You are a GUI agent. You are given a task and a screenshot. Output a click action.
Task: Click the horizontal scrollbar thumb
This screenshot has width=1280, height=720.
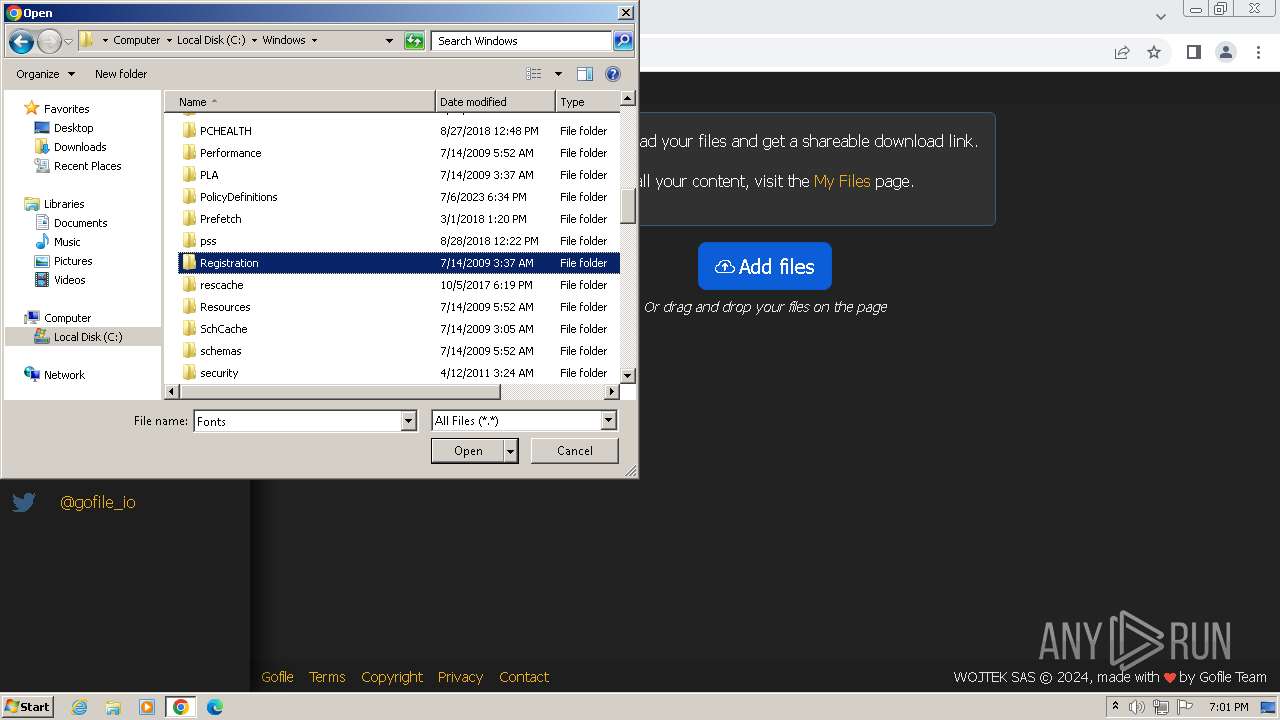pos(340,392)
